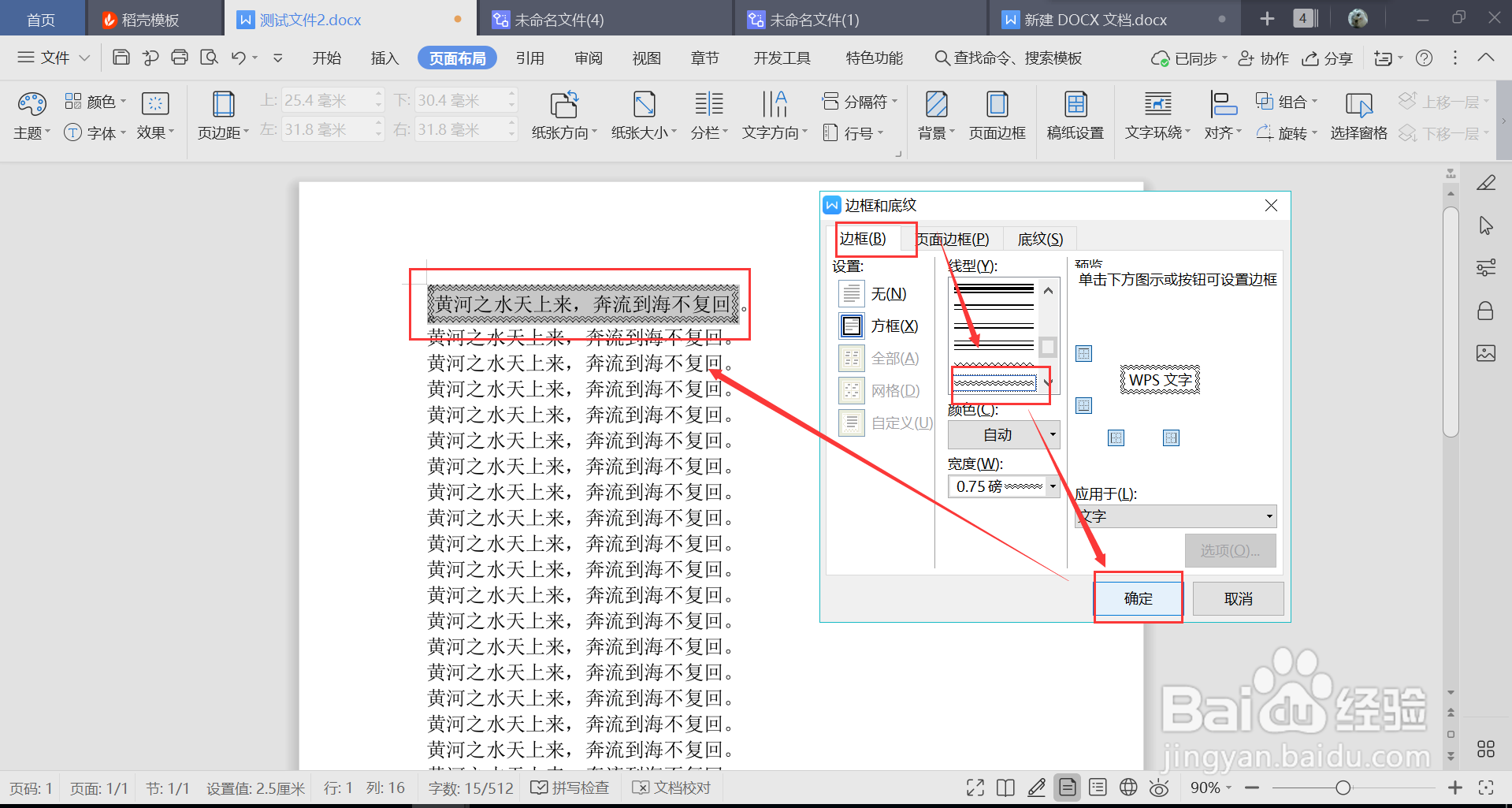This screenshot has width=1512, height=808.
Task: Click the 分享 share button
Action: [1328, 58]
